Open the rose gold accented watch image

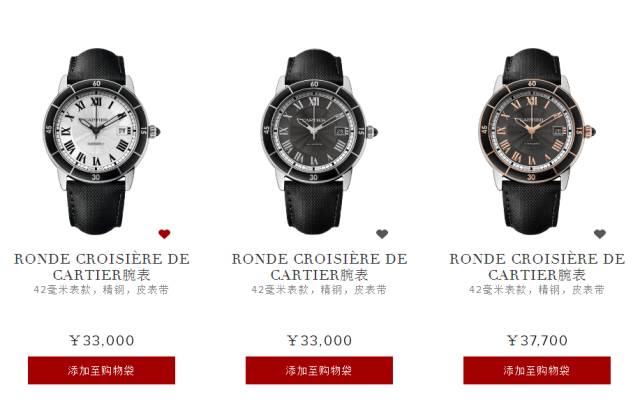tap(537, 141)
